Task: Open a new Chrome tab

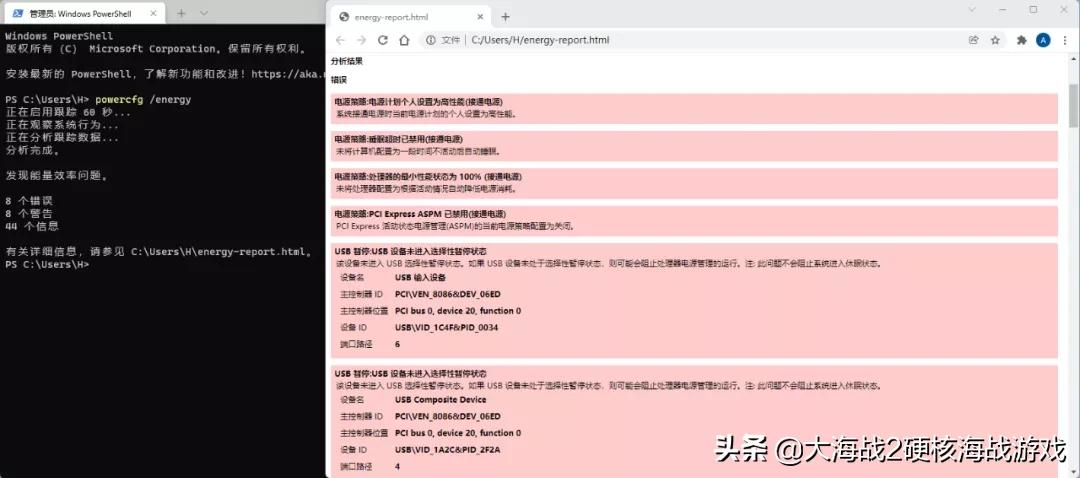Action: coord(505,17)
